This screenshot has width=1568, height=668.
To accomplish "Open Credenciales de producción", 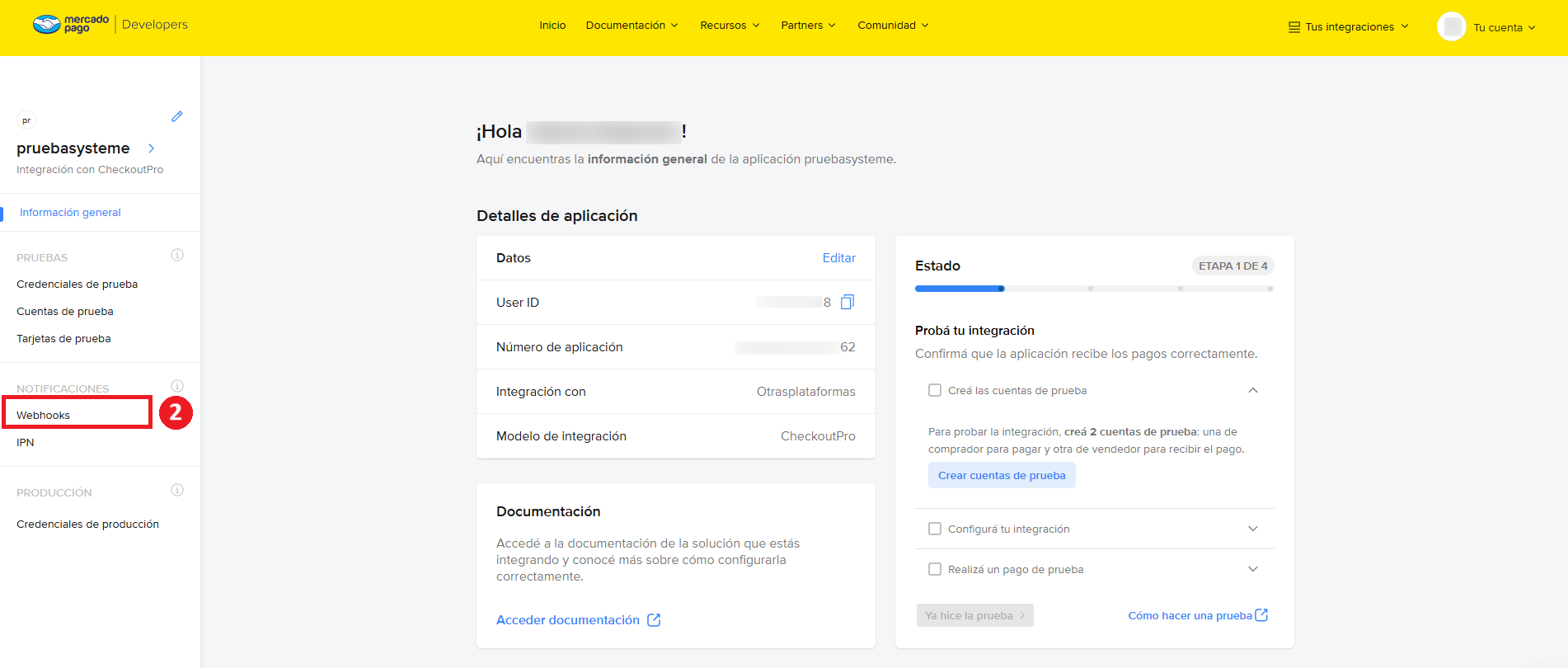I will pos(87,525).
